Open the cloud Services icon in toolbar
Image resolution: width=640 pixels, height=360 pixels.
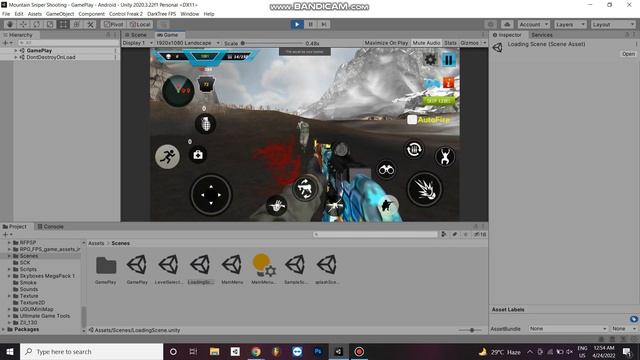[x=507, y=24]
